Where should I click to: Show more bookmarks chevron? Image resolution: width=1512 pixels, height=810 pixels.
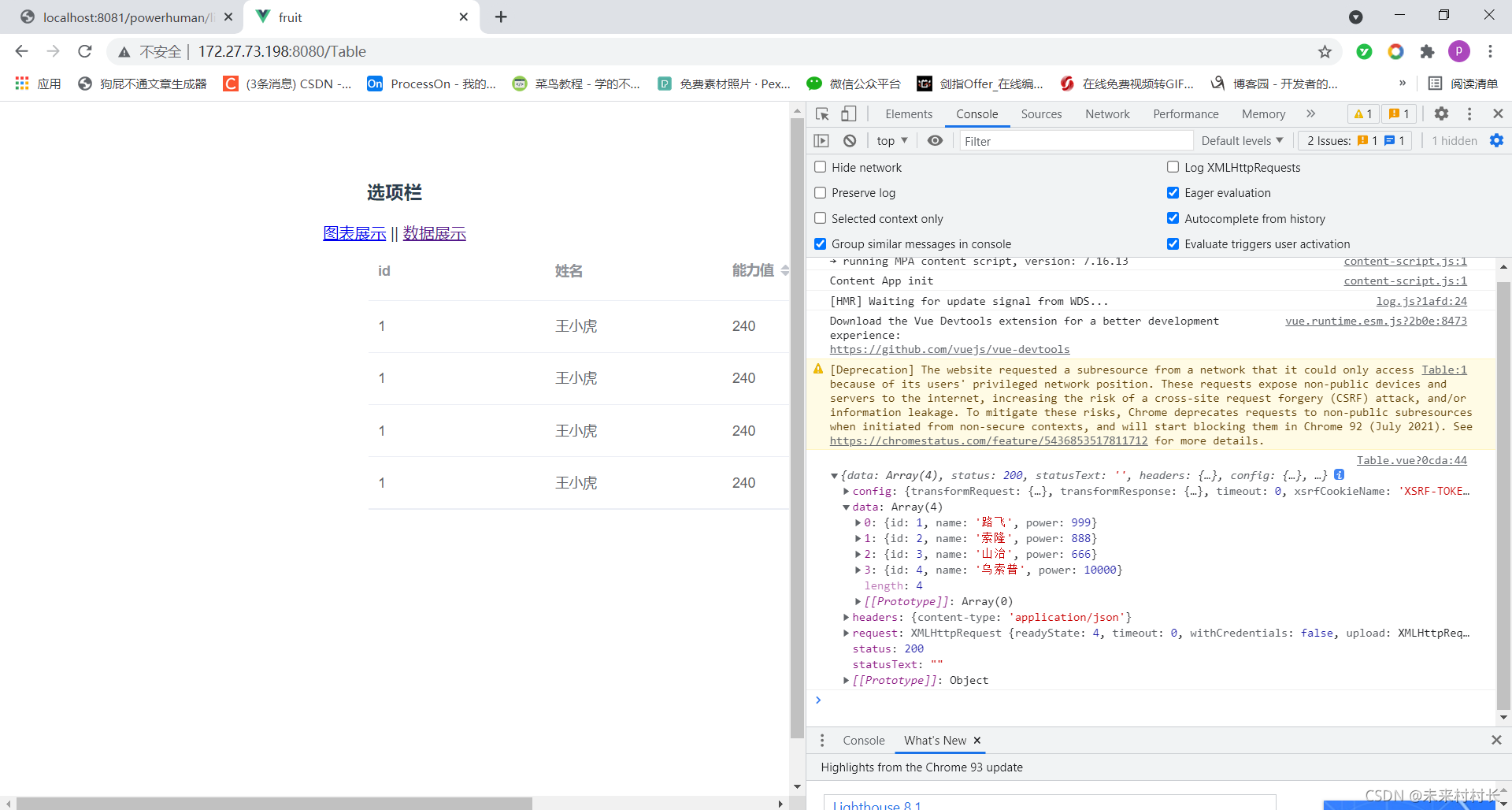point(1403,84)
